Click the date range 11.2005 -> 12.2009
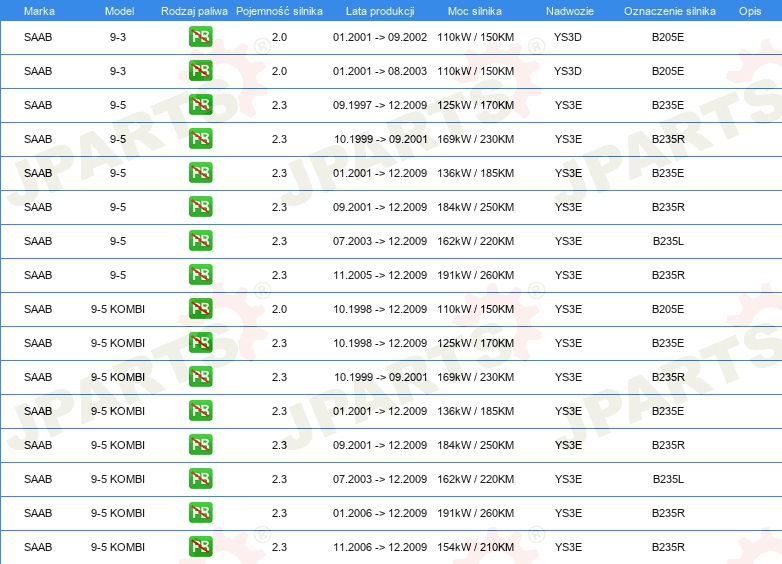 pyautogui.click(x=380, y=275)
